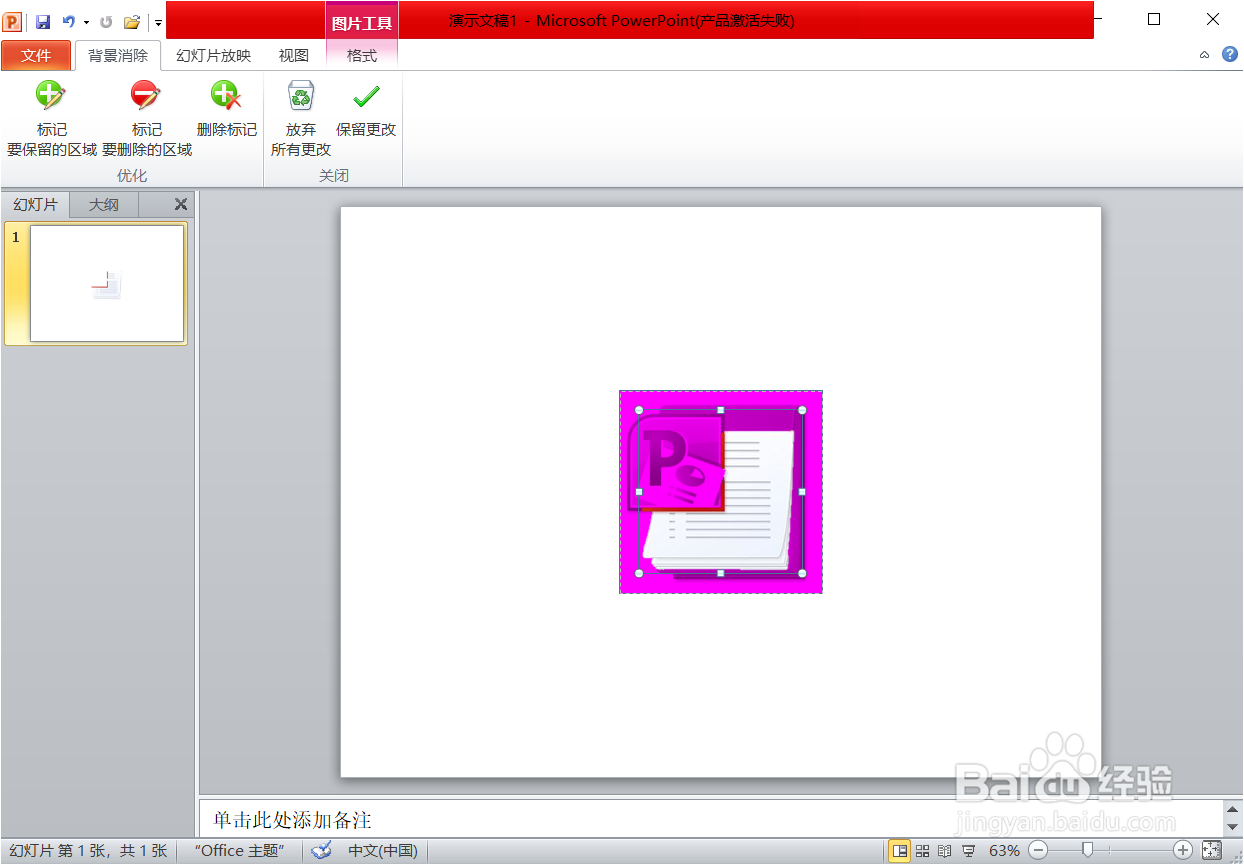The image size is (1244, 865).
Task: Click Mark Areas to Keep (标记要保留的区域)
Action: pos(52,119)
